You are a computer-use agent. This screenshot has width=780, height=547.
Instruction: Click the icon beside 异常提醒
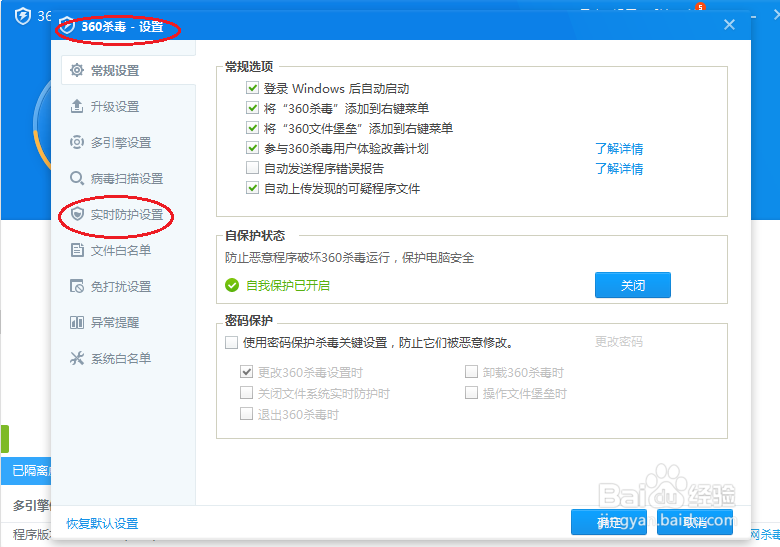pyautogui.click(x=77, y=322)
